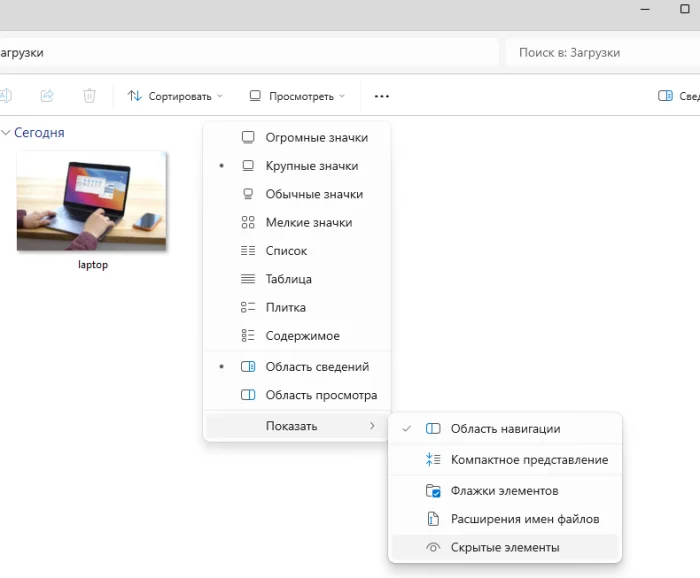Click the Share icon in toolbar
Screen dimensions: 700x578
click(47, 96)
